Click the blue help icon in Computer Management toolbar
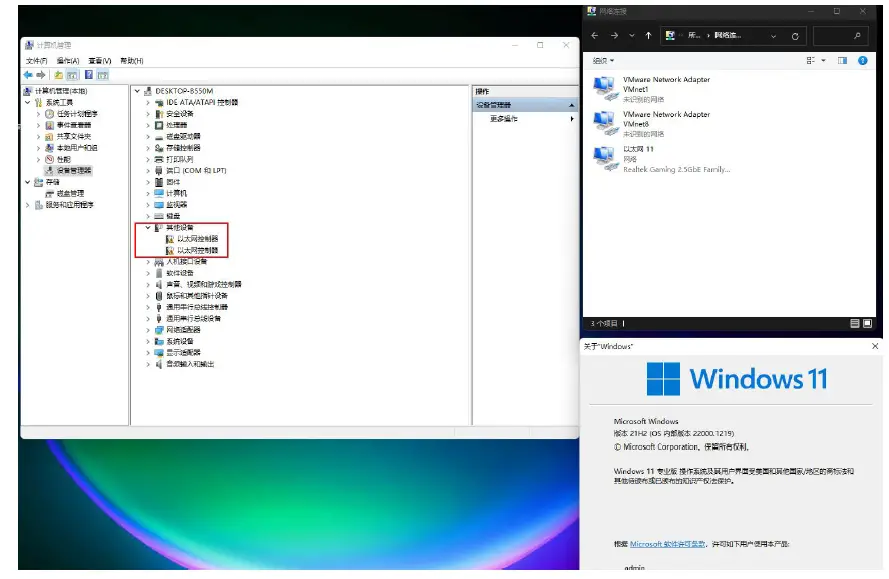 [x=89, y=74]
